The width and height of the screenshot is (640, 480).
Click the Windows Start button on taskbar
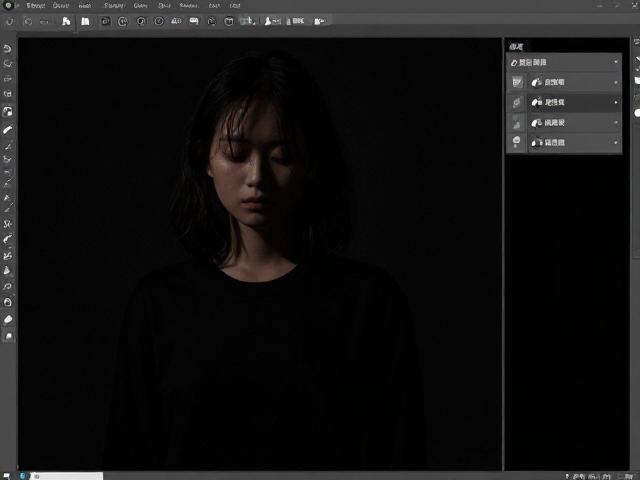(x=6, y=476)
